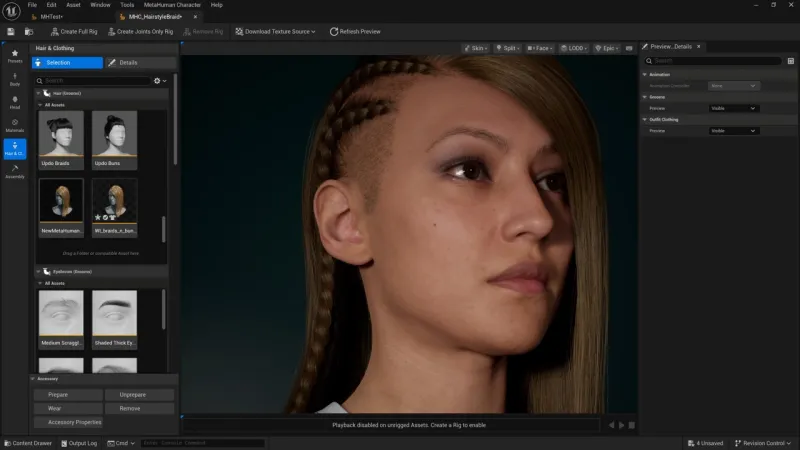The width and height of the screenshot is (800, 450).
Task: Open the Skin viewport dropdown
Action: (476, 48)
